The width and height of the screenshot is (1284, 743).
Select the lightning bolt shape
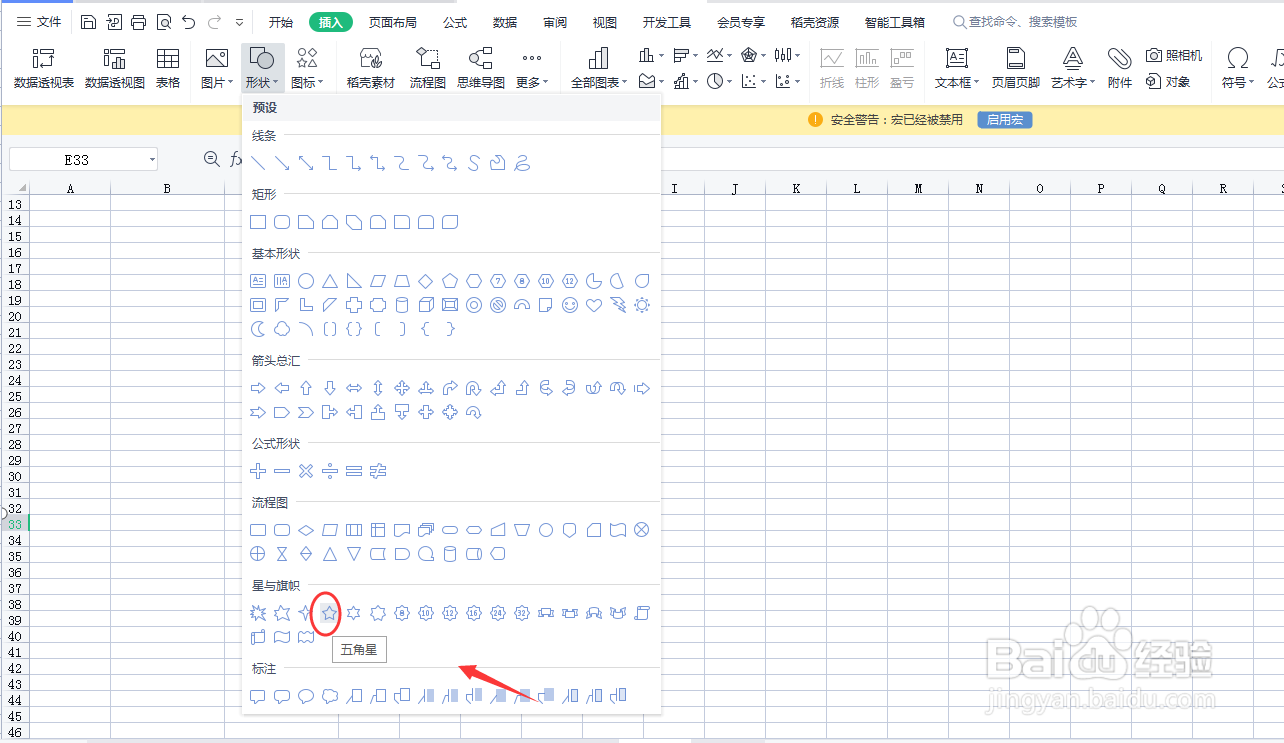pyautogui.click(x=618, y=305)
